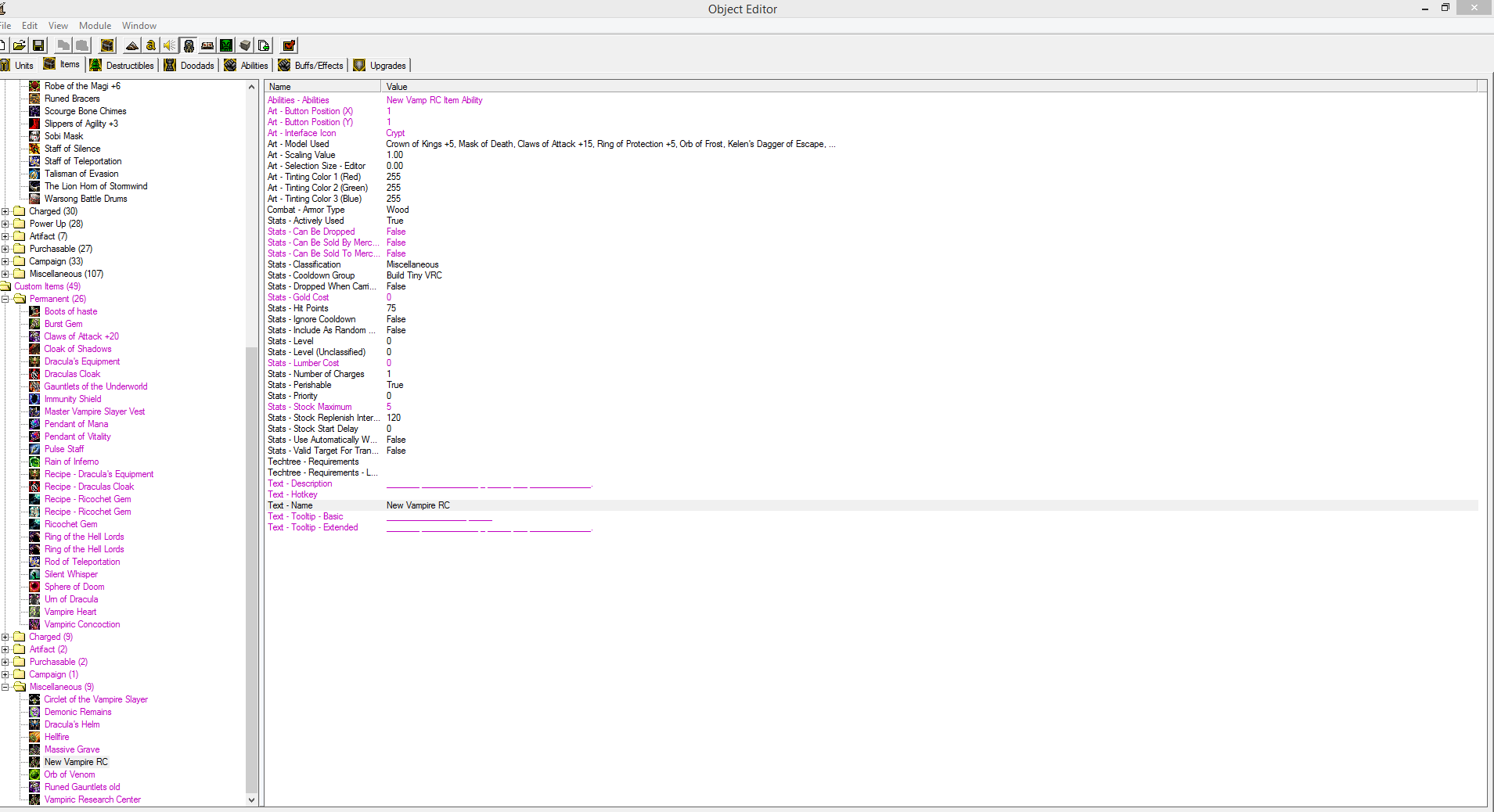Click the greyed-out Paste toolbar icon
Image resolution: width=1494 pixels, height=812 pixels.
pos(81,45)
